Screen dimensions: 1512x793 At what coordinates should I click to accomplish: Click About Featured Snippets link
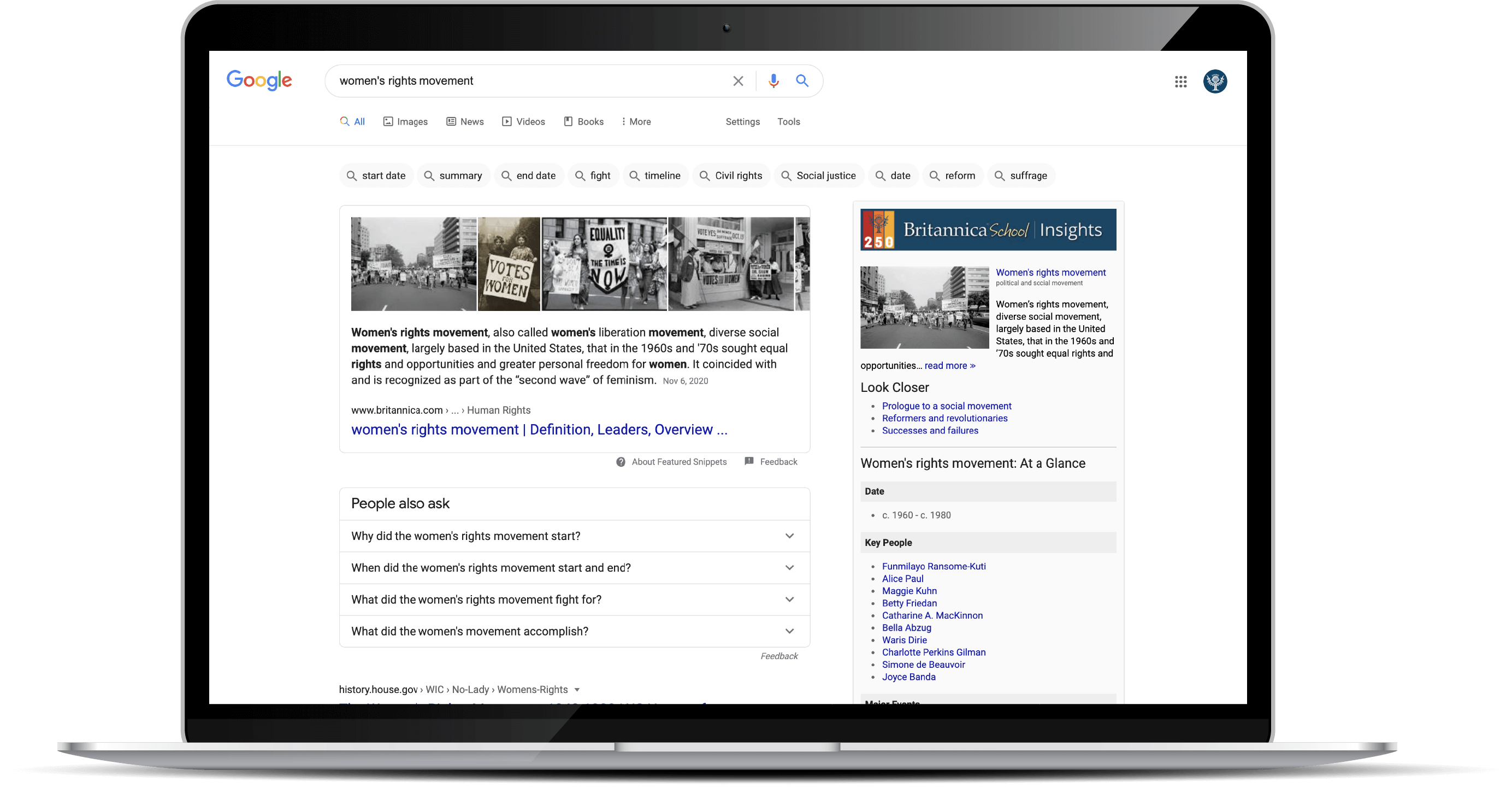(x=678, y=462)
